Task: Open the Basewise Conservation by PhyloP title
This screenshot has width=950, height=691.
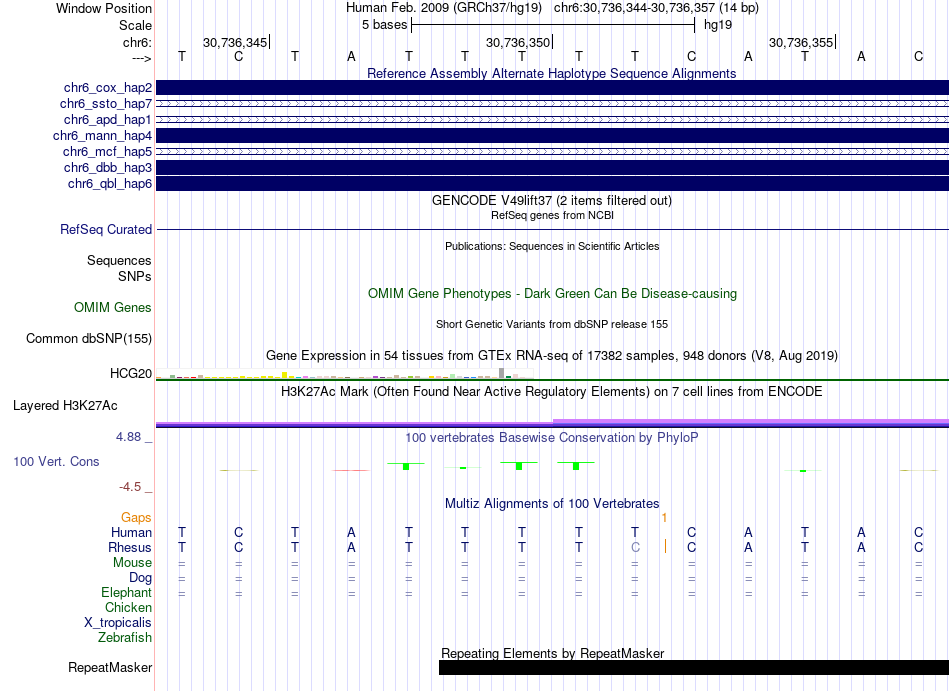Action: 551,437
